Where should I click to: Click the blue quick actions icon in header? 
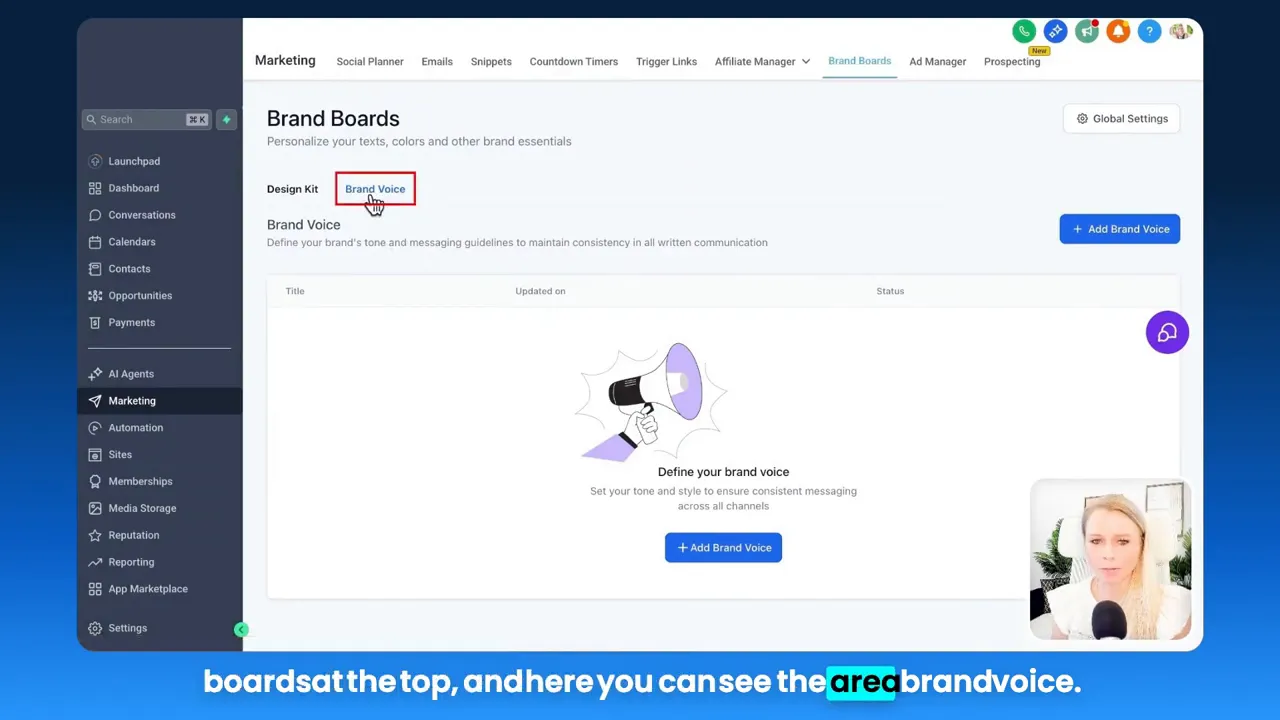click(x=1055, y=32)
